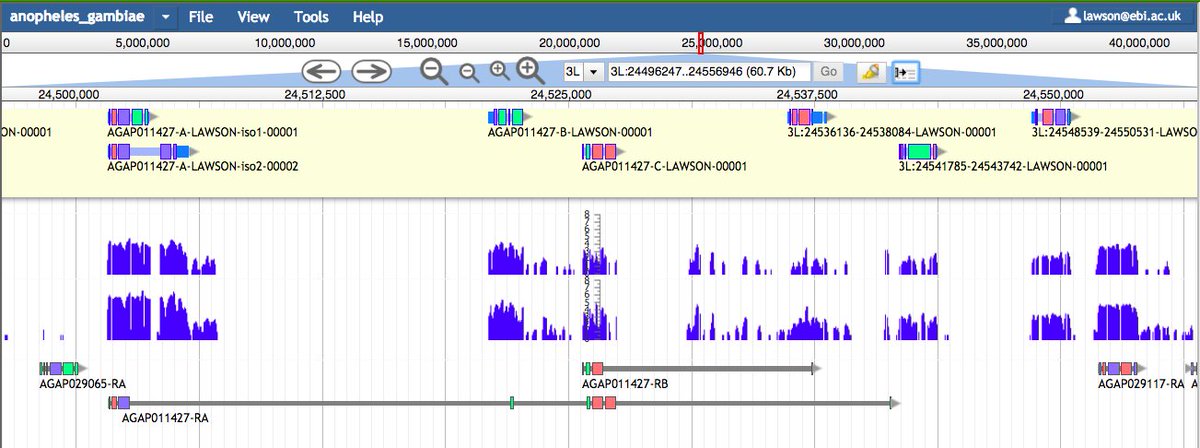
Task: Click the AGAP029117-RA text label
Action: click(x=1141, y=384)
